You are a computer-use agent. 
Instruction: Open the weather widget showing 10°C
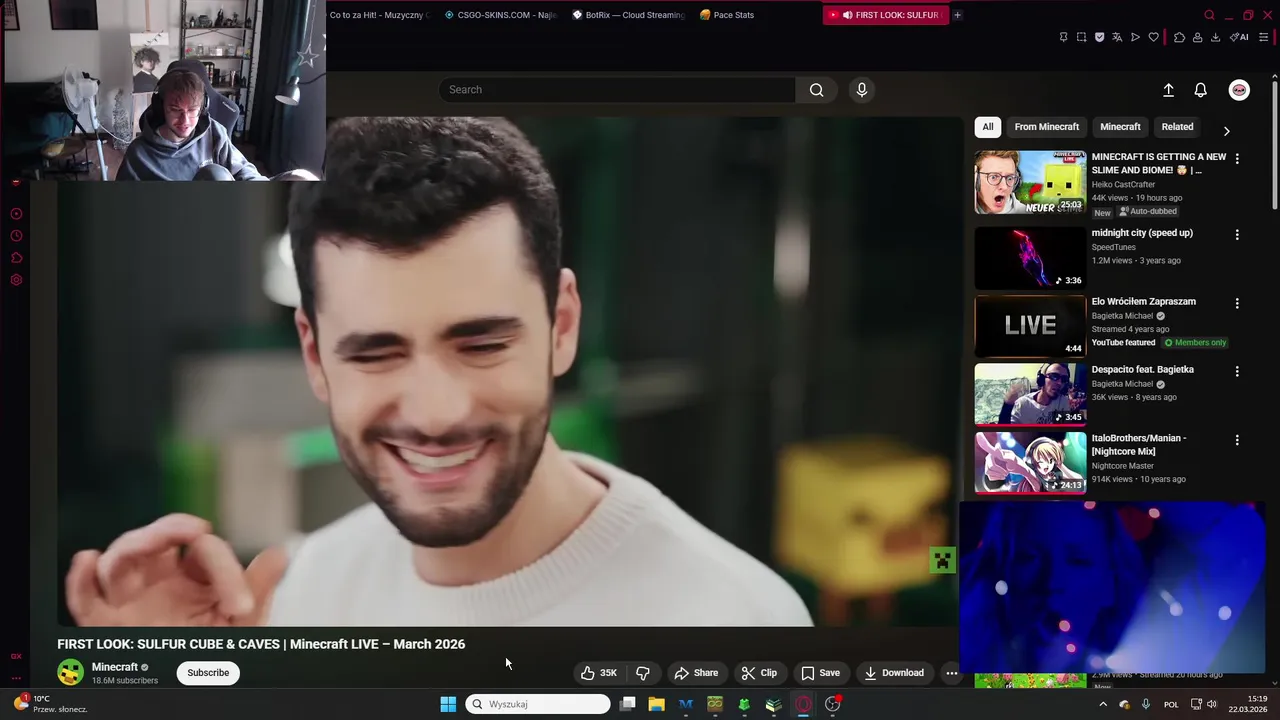pyautogui.click(x=50, y=704)
